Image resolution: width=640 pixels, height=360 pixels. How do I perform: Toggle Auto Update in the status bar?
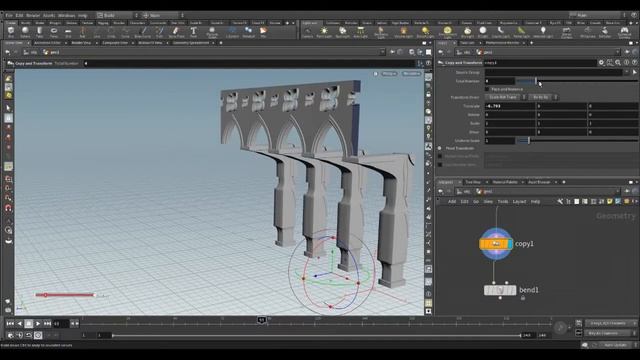pyautogui.click(x=616, y=345)
